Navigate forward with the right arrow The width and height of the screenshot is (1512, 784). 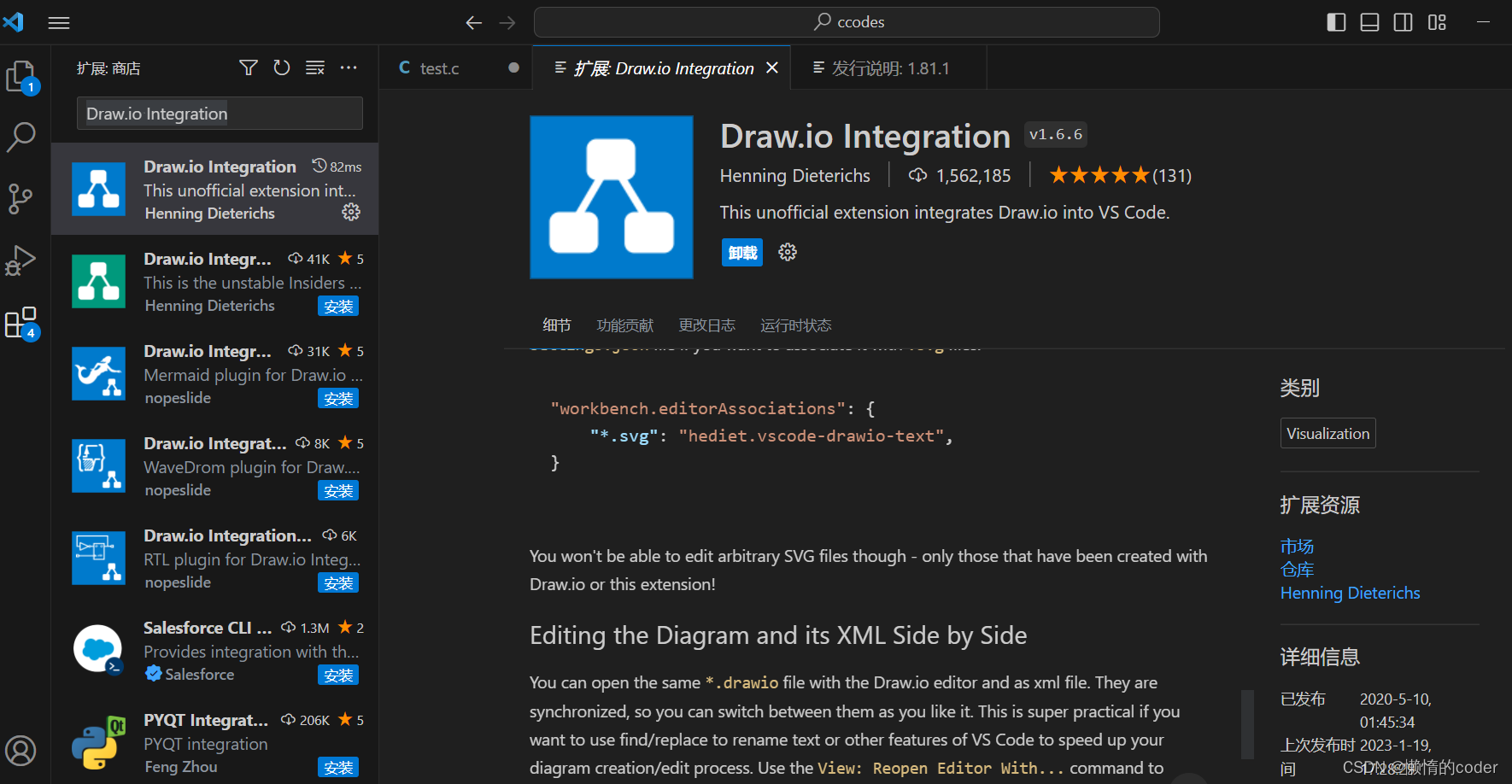point(507,23)
